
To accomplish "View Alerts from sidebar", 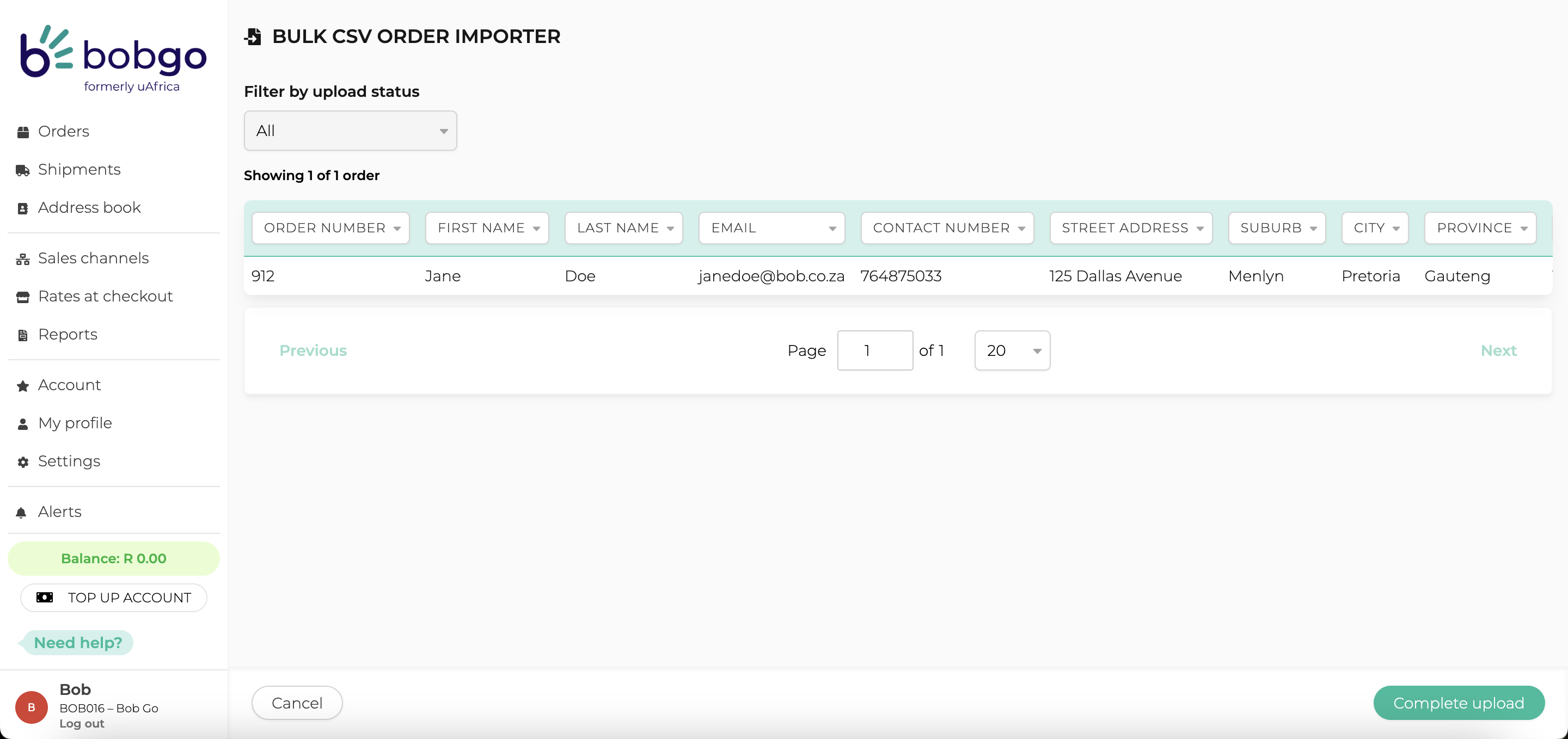I will [60, 512].
